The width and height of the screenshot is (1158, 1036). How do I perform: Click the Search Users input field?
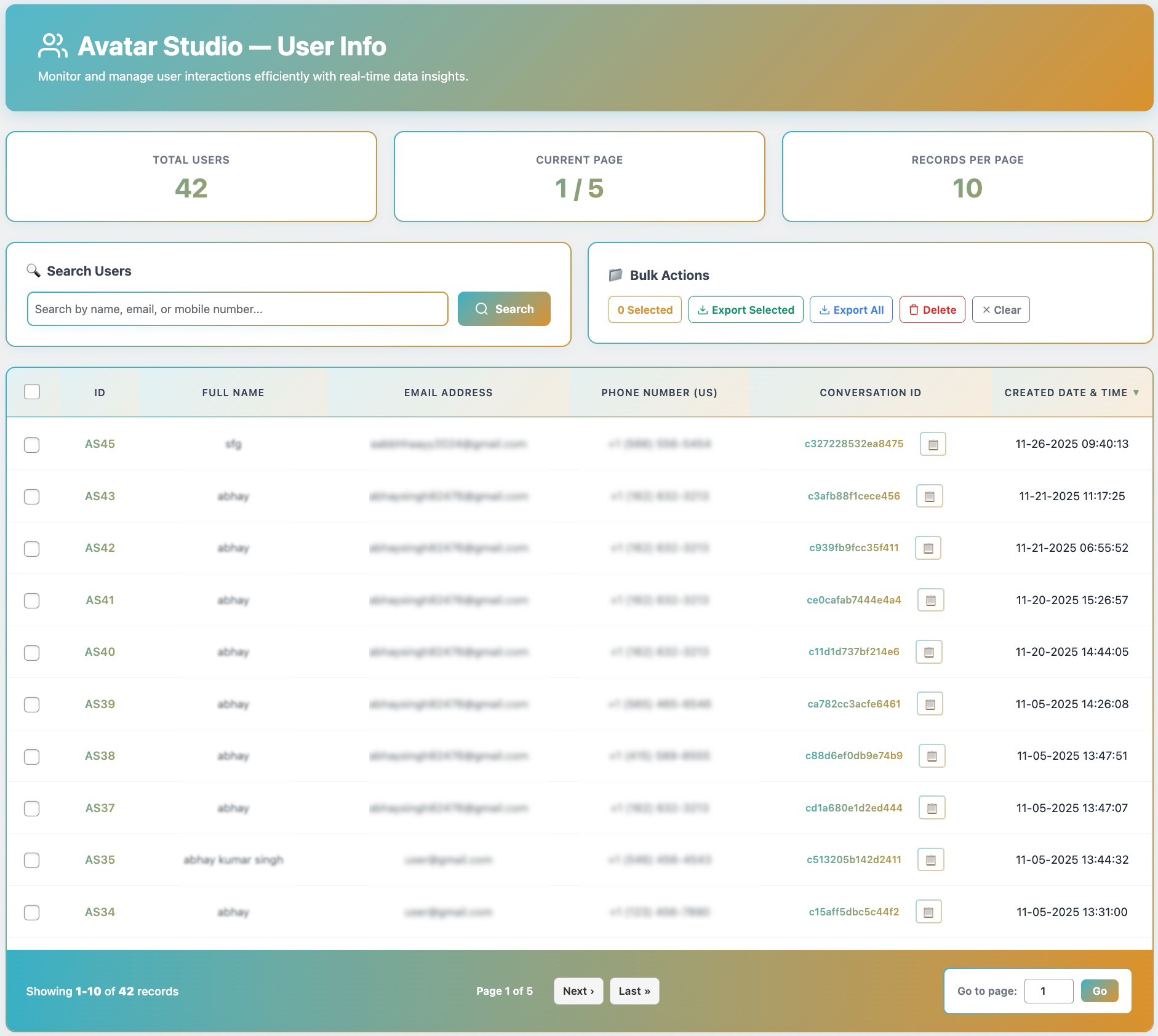coord(238,309)
